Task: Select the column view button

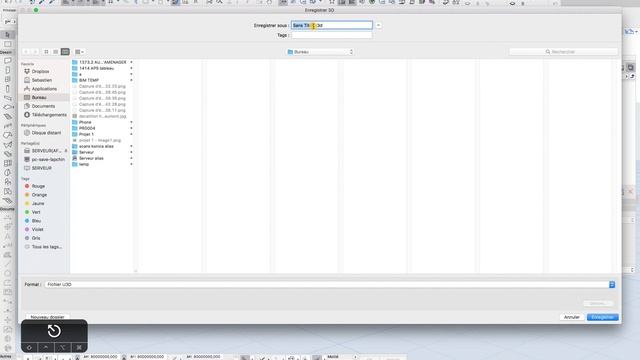Action: click(65, 52)
